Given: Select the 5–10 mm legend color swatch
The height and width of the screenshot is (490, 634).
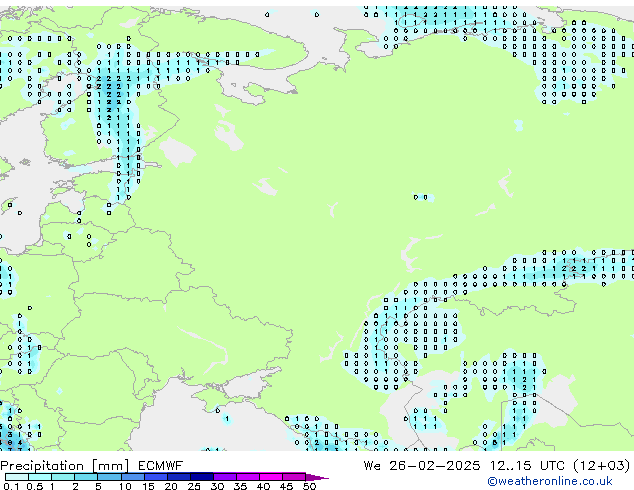Looking at the screenshot, I should tap(109, 477).
